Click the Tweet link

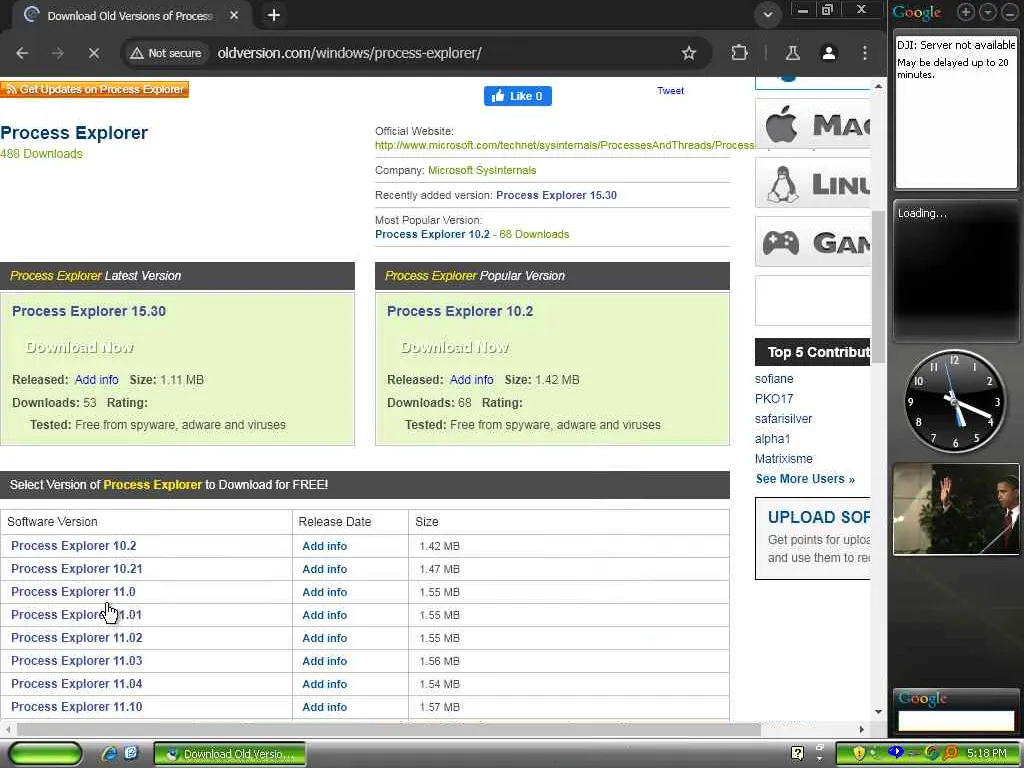(x=670, y=91)
